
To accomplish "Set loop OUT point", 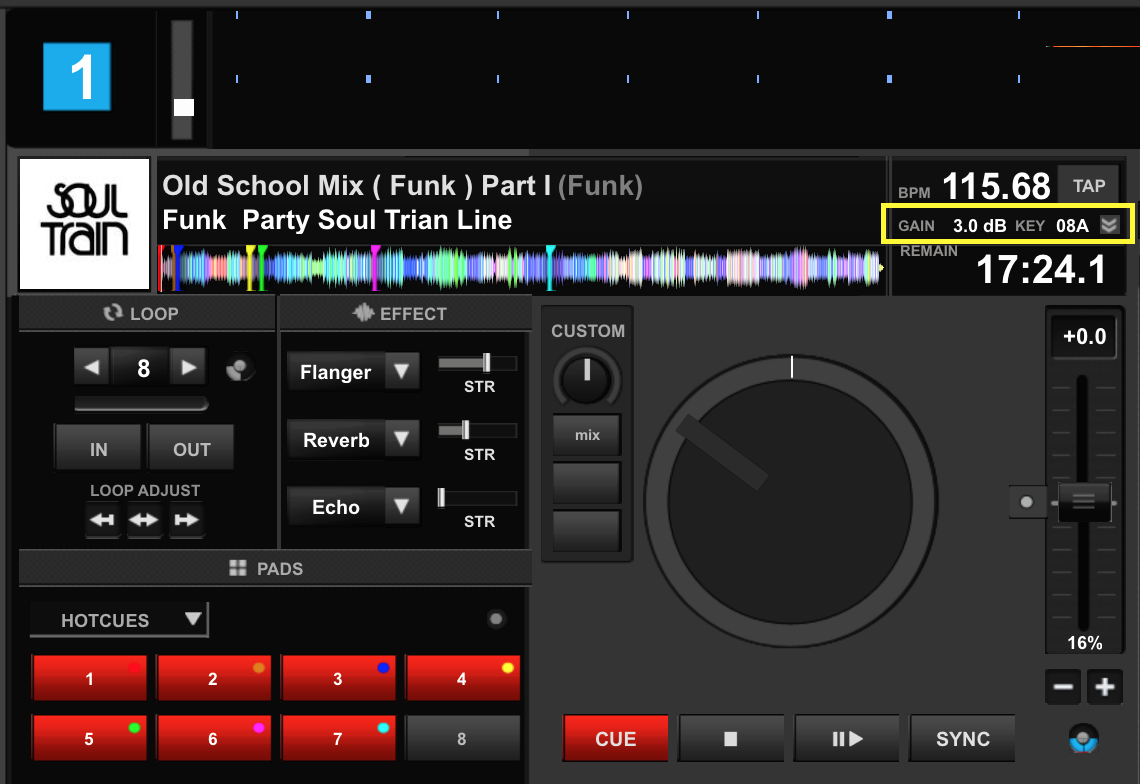I will pyautogui.click(x=191, y=449).
